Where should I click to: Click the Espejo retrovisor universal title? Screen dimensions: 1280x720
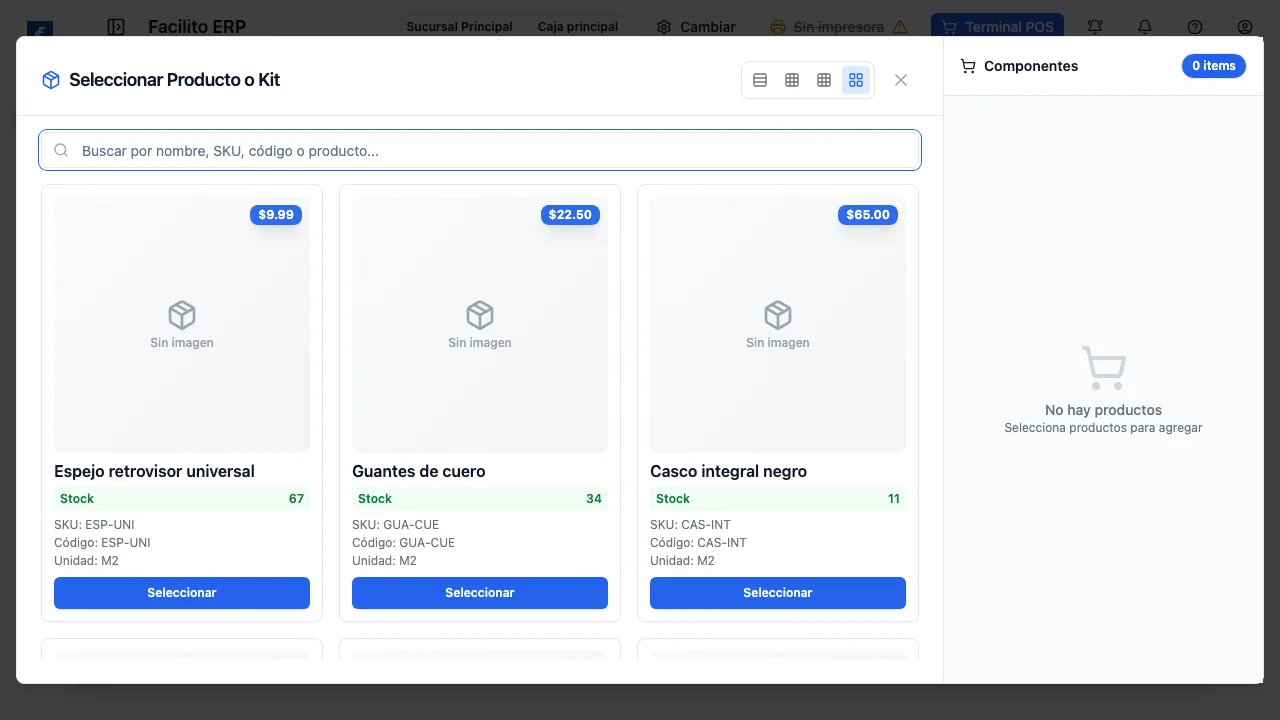tap(154, 471)
